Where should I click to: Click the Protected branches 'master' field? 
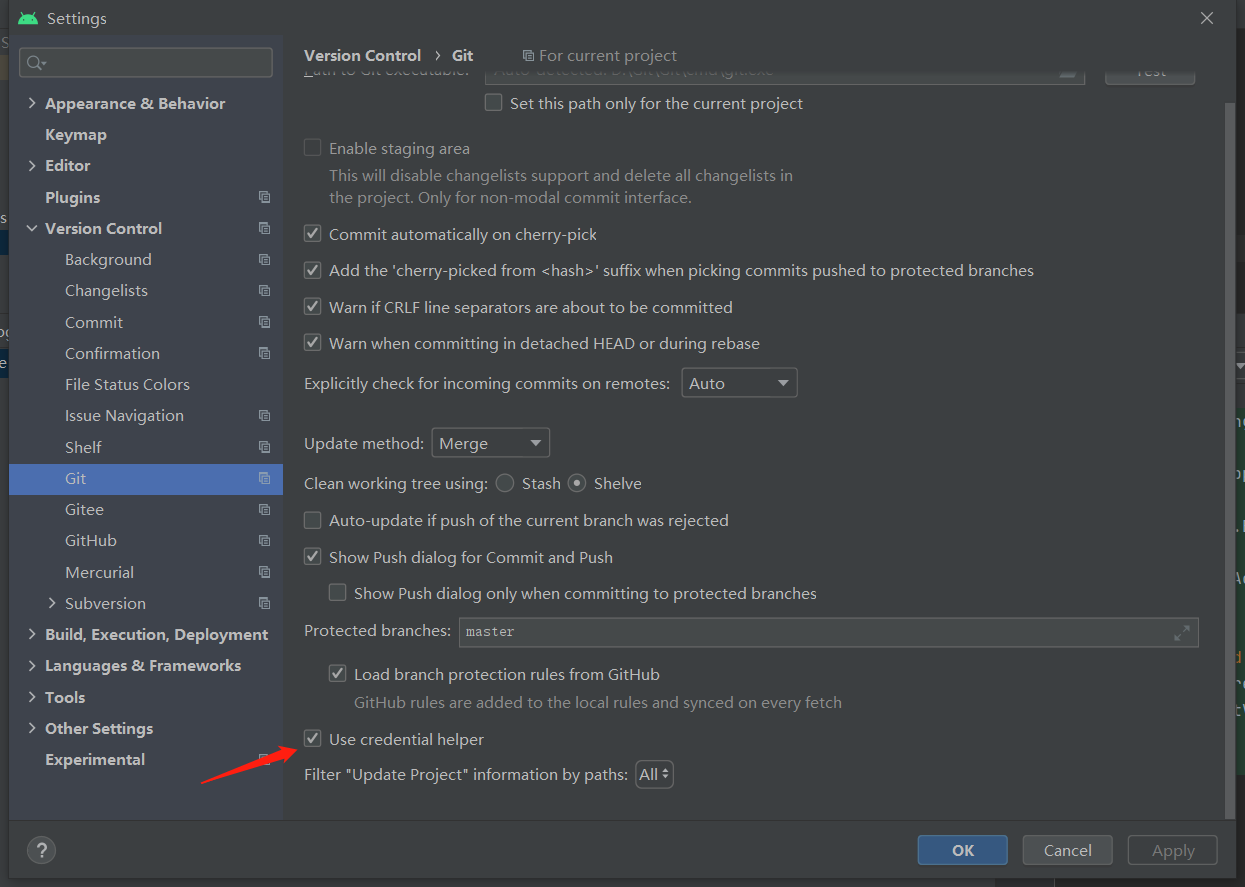click(x=828, y=632)
